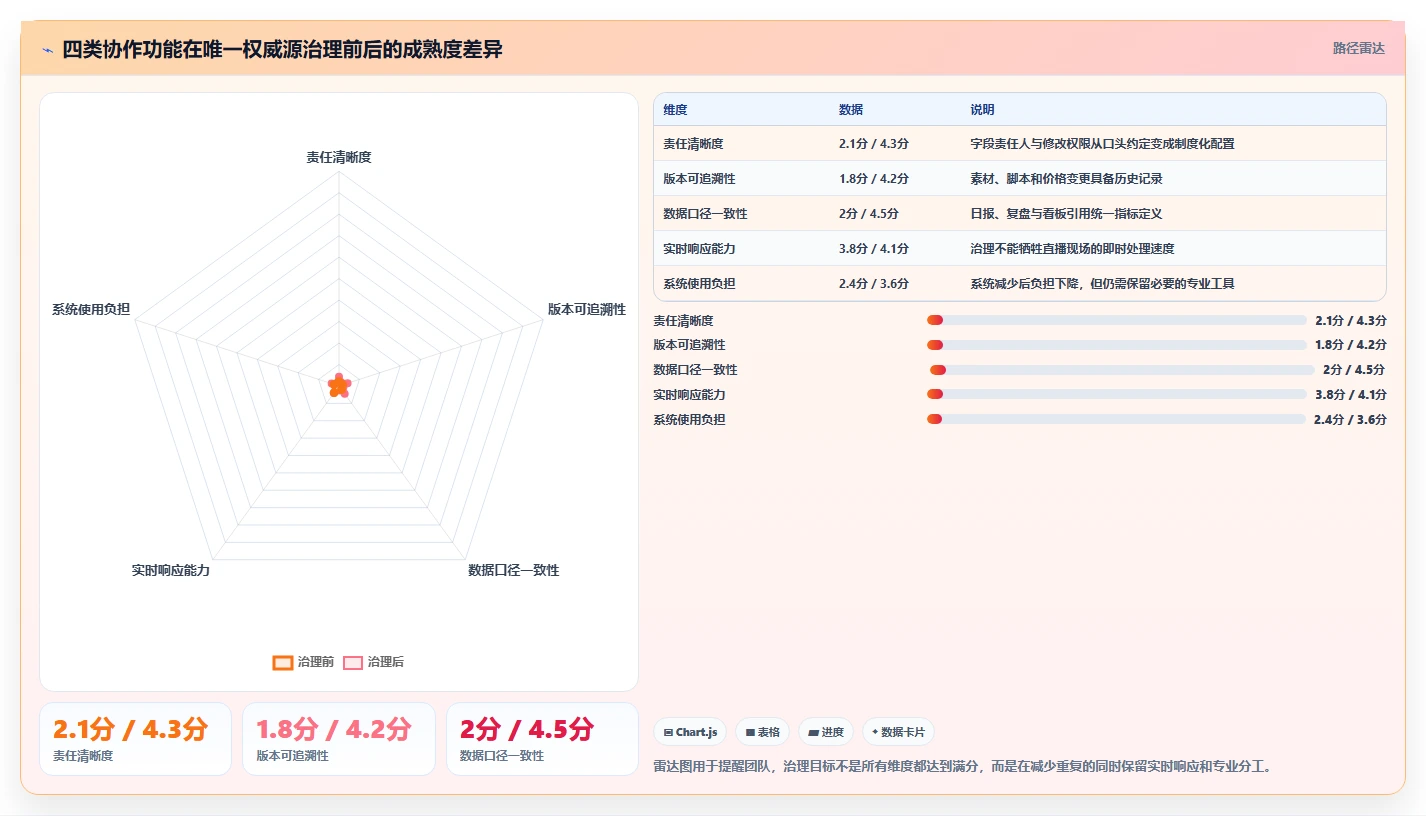Viewport: 1426px width, 816px height.
Task: Click the 1.8分 / 4.2分 value right of progress bar
Action: (x=1351, y=345)
